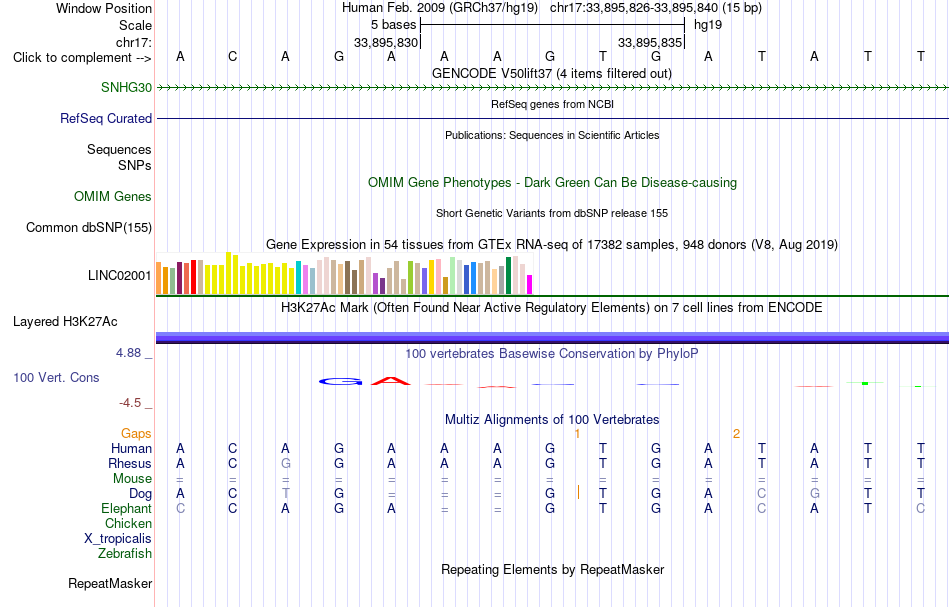This screenshot has width=950, height=607.
Task: Click the chr17:33,895,826-33,895,840 header text
Action: [656, 8]
